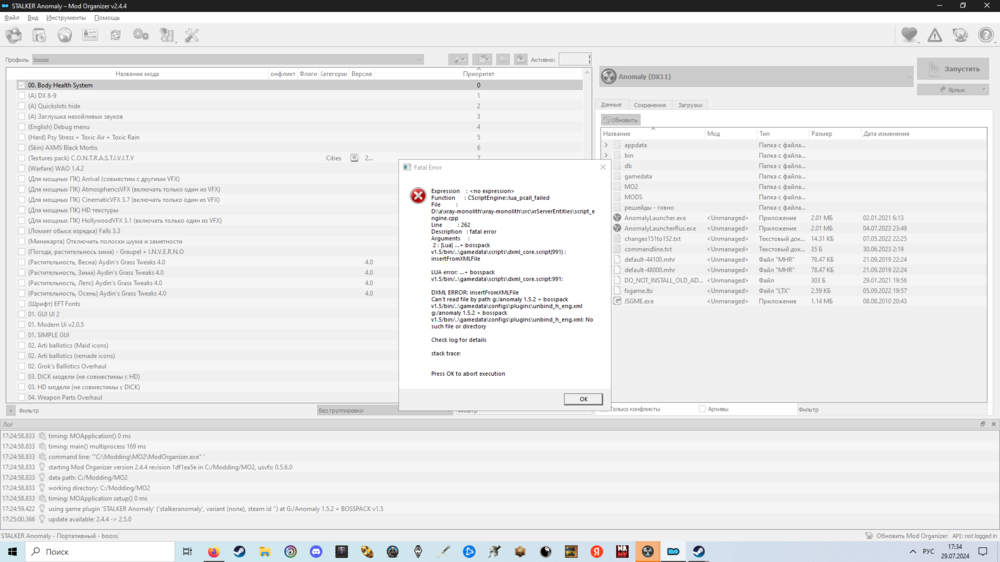Click the refresh toolbar icon
The image size is (1000, 562).
pyautogui.click(x=116, y=36)
